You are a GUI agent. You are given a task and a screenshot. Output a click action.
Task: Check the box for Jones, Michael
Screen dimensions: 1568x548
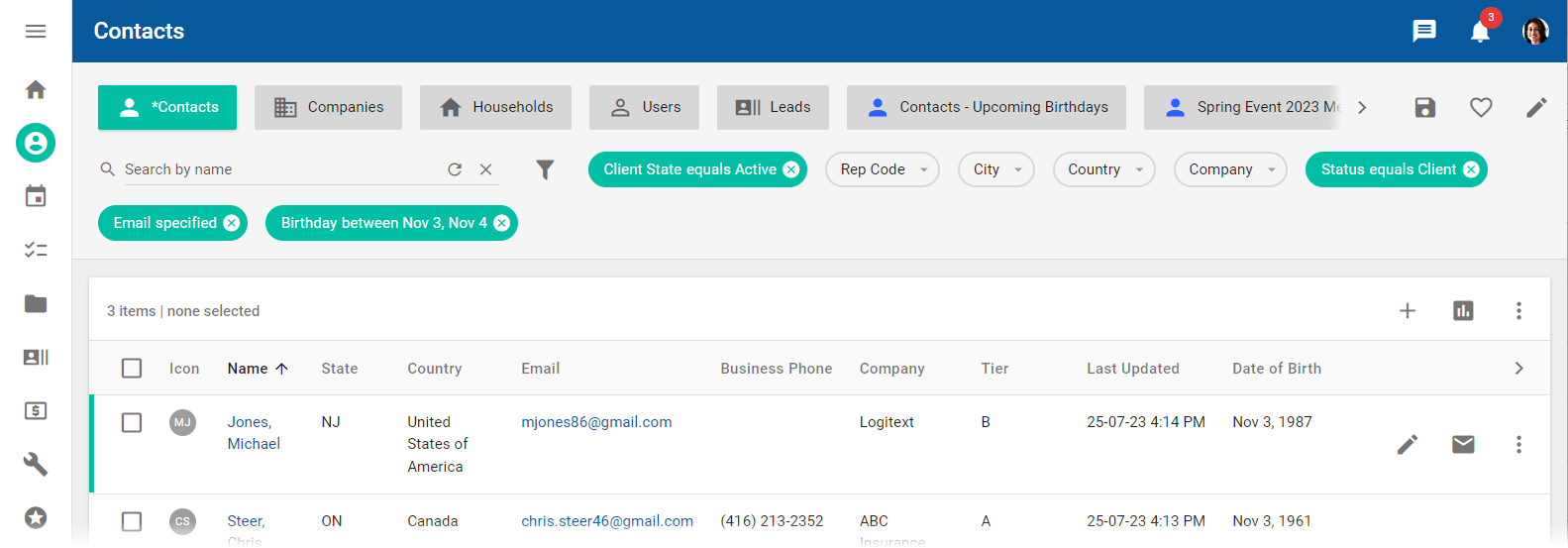coord(132,422)
